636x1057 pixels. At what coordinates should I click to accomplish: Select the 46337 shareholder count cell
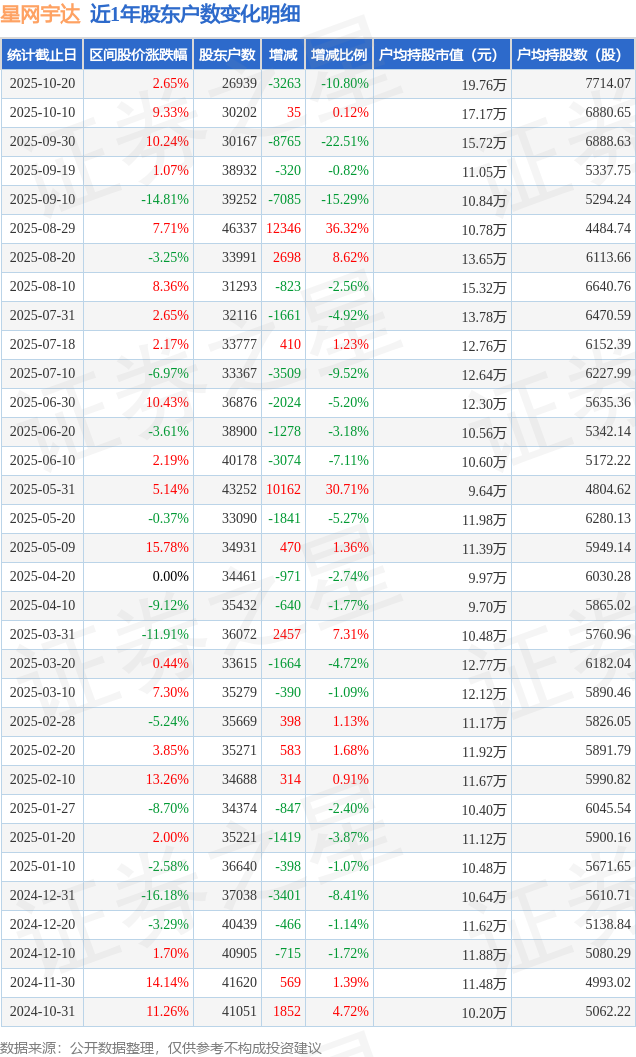239,229
